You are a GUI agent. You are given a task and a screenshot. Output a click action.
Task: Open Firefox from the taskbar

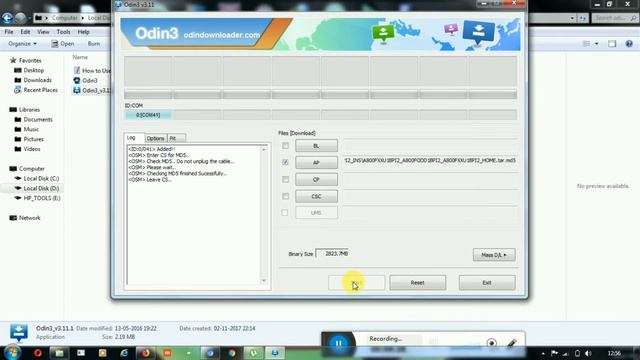coord(146,353)
